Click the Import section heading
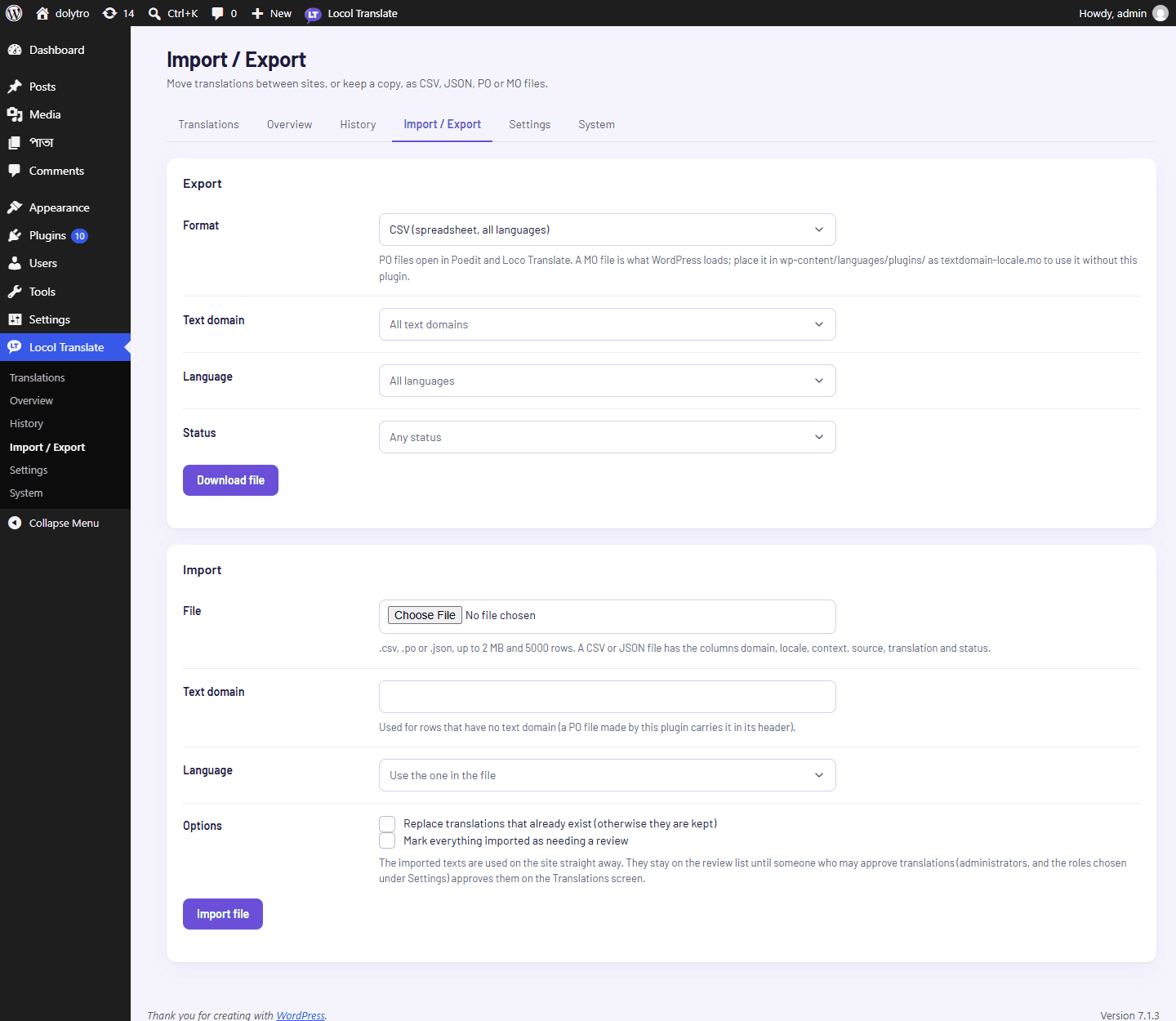This screenshot has height=1021, width=1176. click(202, 570)
